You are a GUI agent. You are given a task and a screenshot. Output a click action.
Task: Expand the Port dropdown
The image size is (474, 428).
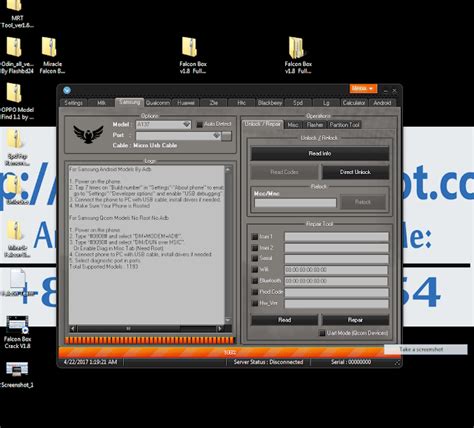[217, 136]
